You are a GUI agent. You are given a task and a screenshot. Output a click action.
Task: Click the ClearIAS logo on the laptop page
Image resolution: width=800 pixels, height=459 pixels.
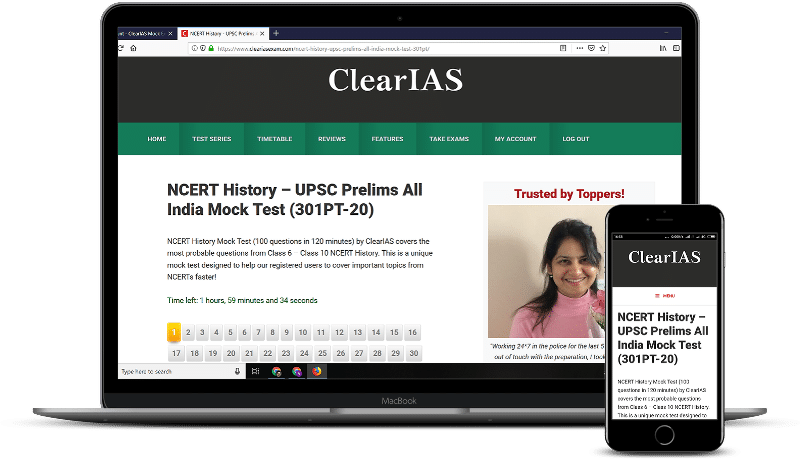pos(395,81)
